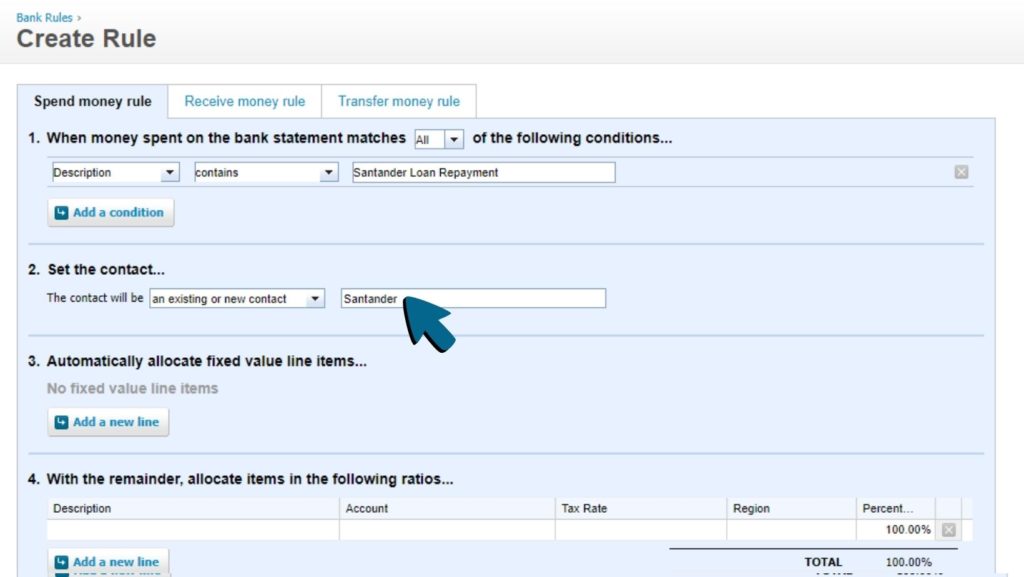Select the Spend money rule tab
The image size is (1024, 577).
tap(92, 101)
